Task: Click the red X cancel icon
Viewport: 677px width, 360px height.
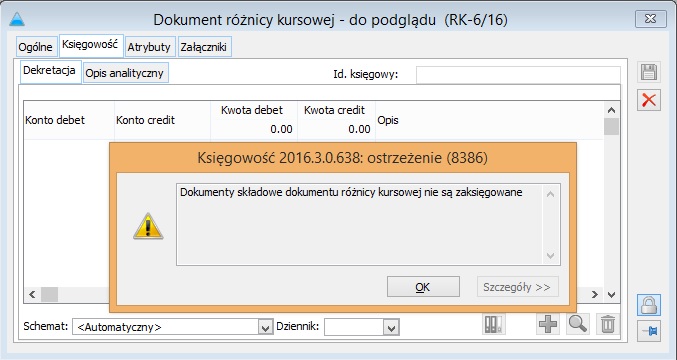Action: click(x=649, y=100)
